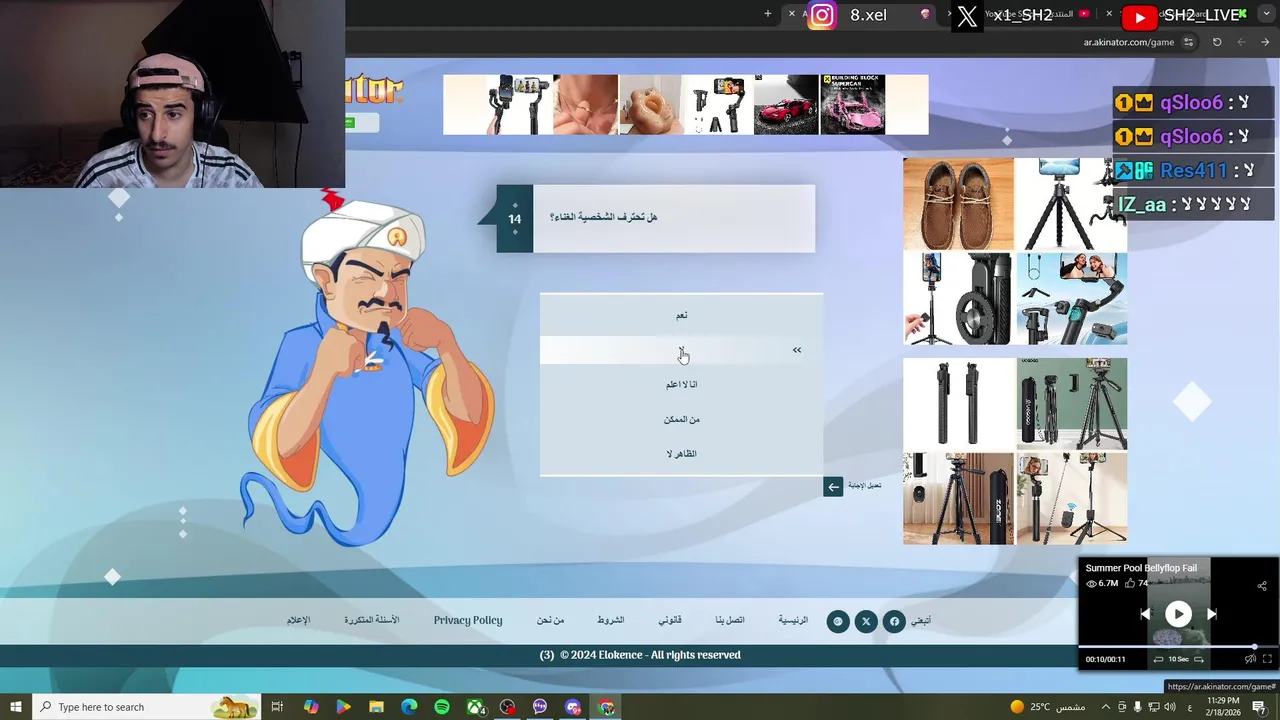Open the Windows Start menu
The image size is (1280, 720).
tap(16, 707)
